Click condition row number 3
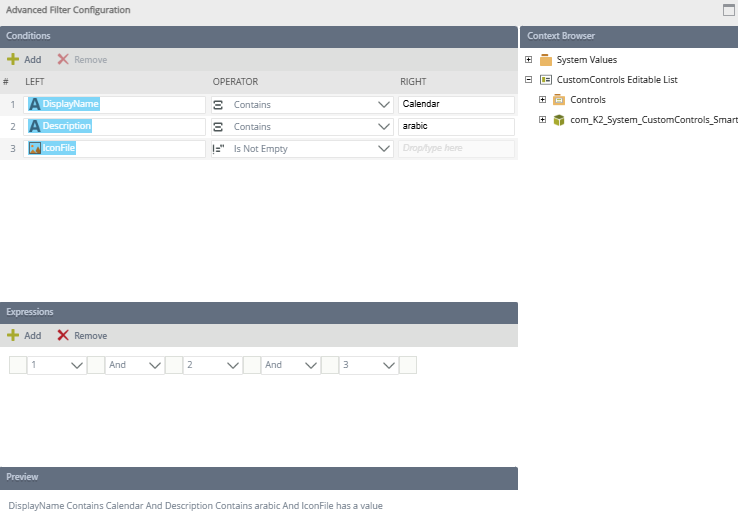This screenshot has height=529, width=738. (13, 149)
